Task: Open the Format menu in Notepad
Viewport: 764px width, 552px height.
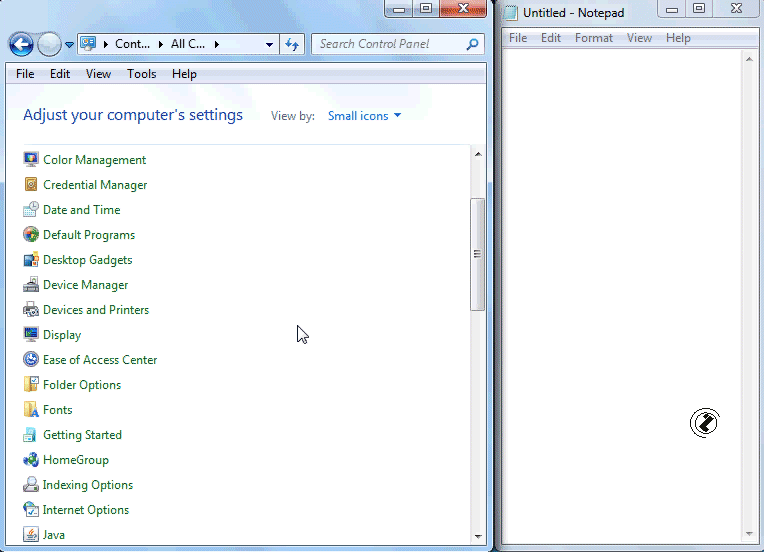Action: [593, 38]
